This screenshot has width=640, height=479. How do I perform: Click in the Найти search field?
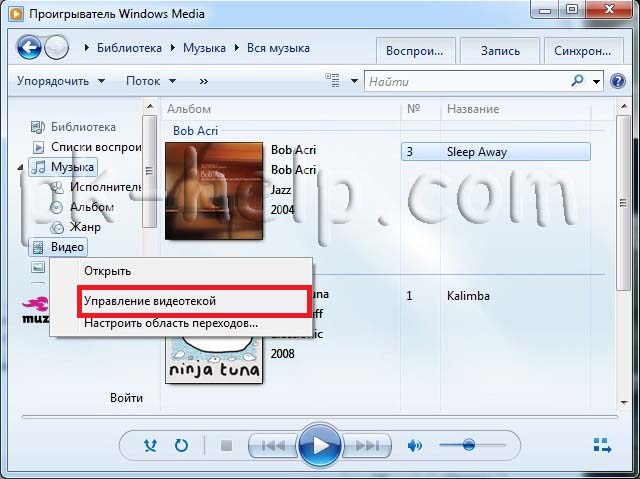pyautogui.click(x=467, y=82)
